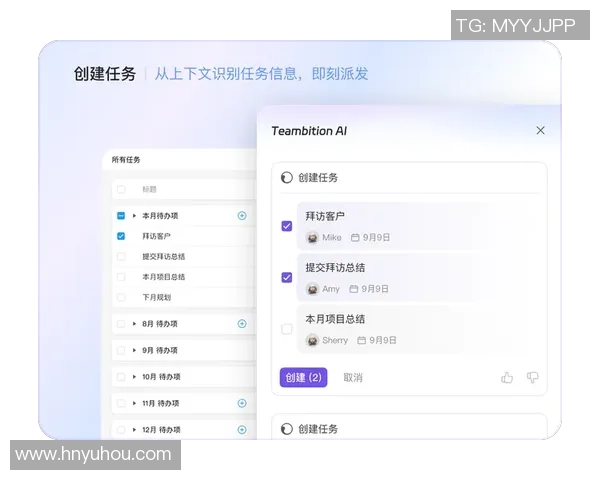Check the 9月 待办项 group checkbox

(x=121, y=350)
